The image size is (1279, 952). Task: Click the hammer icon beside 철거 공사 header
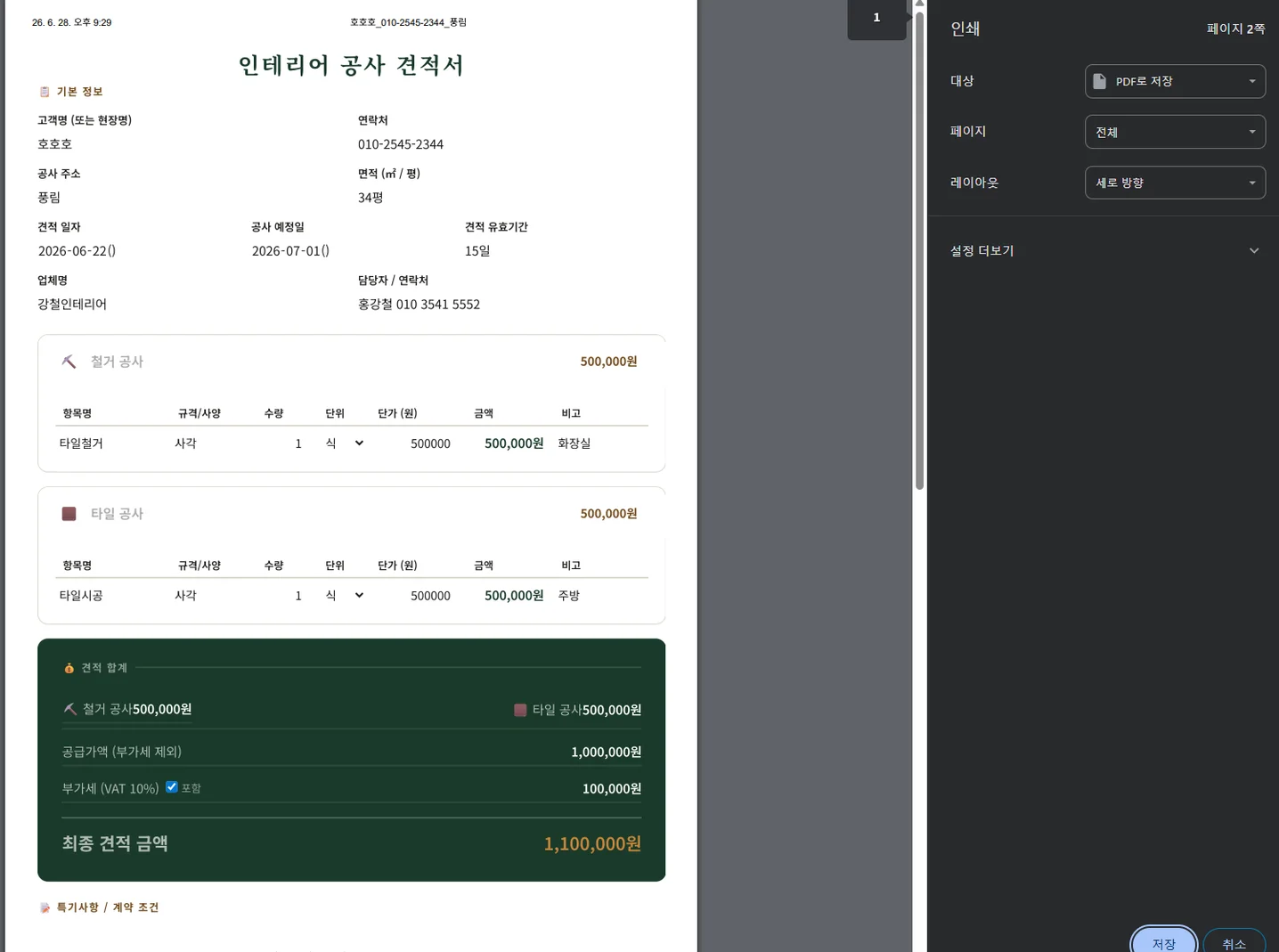click(69, 362)
